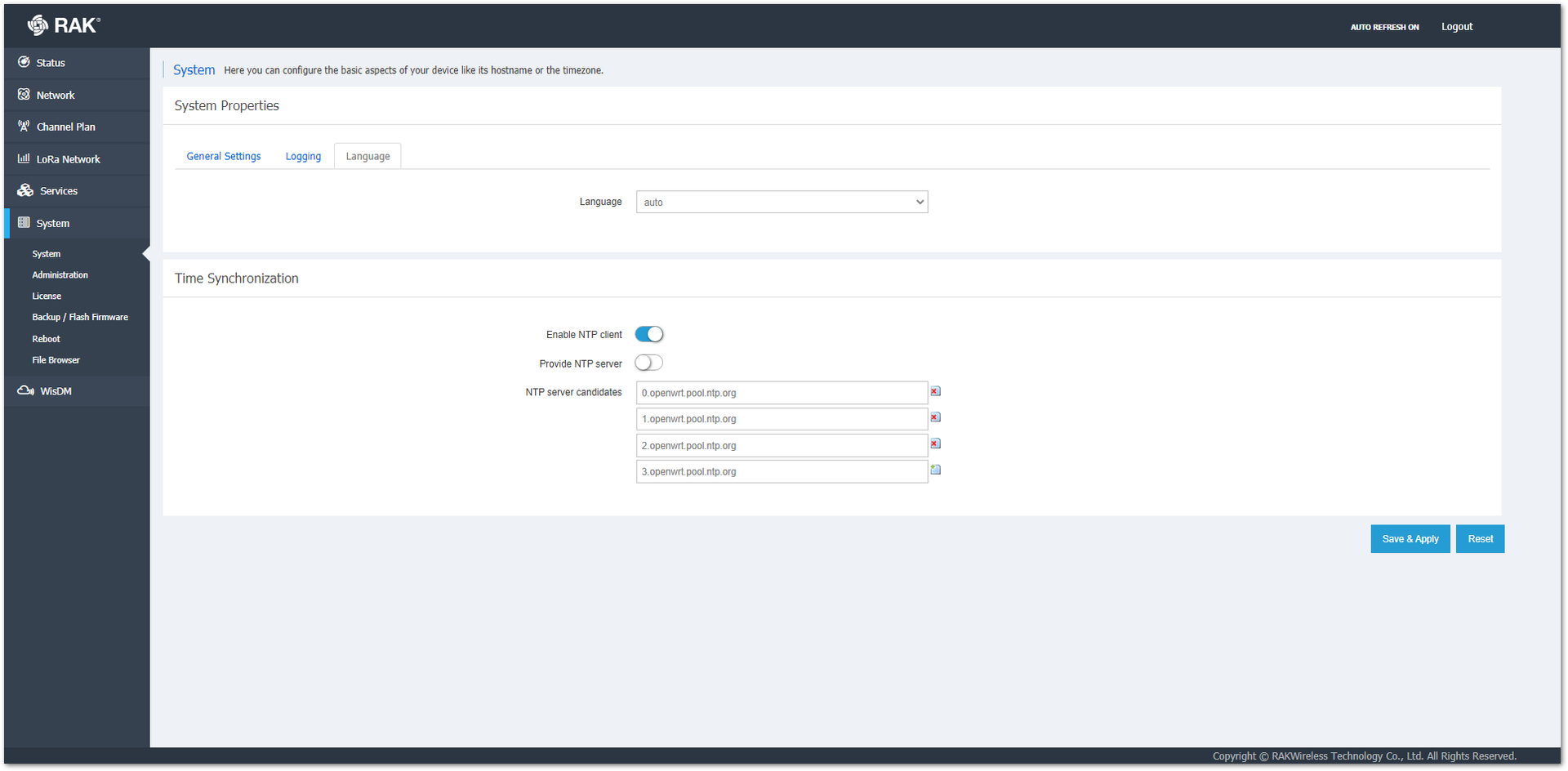This screenshot has height=771, width=1568.
Task: Click the Status sidebar icon
Action: click(x=24, y=62)
